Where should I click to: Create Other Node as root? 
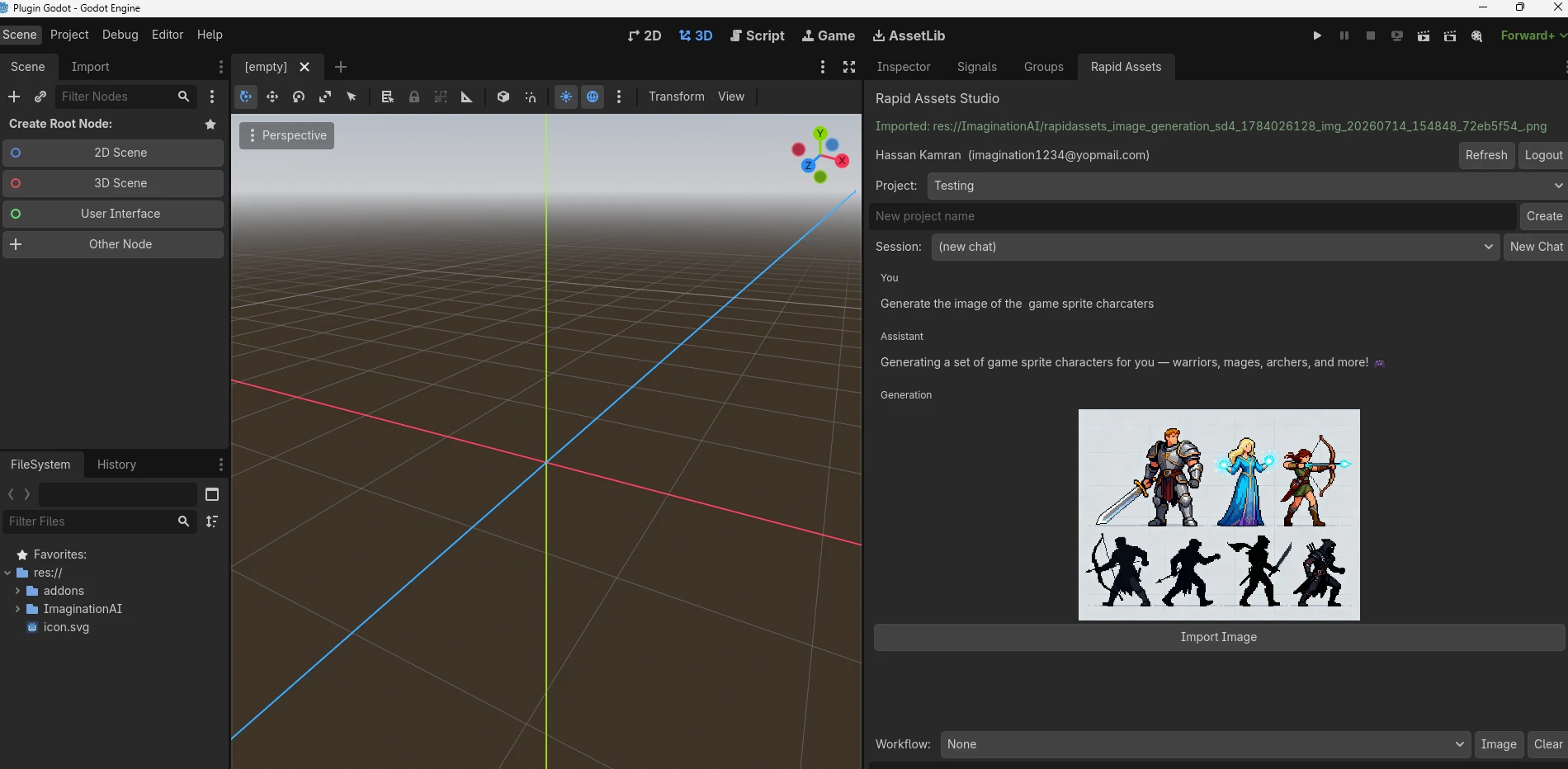click(113, 244)
